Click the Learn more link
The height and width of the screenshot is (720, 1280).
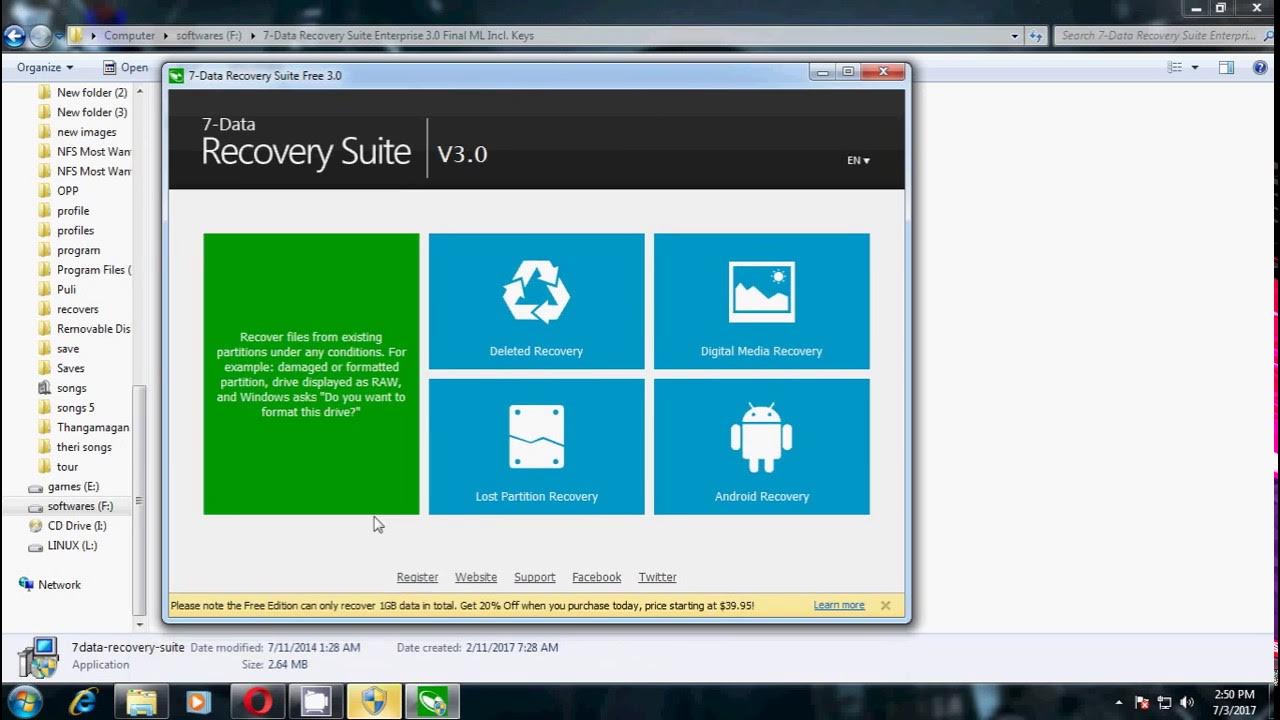point(838,605)
